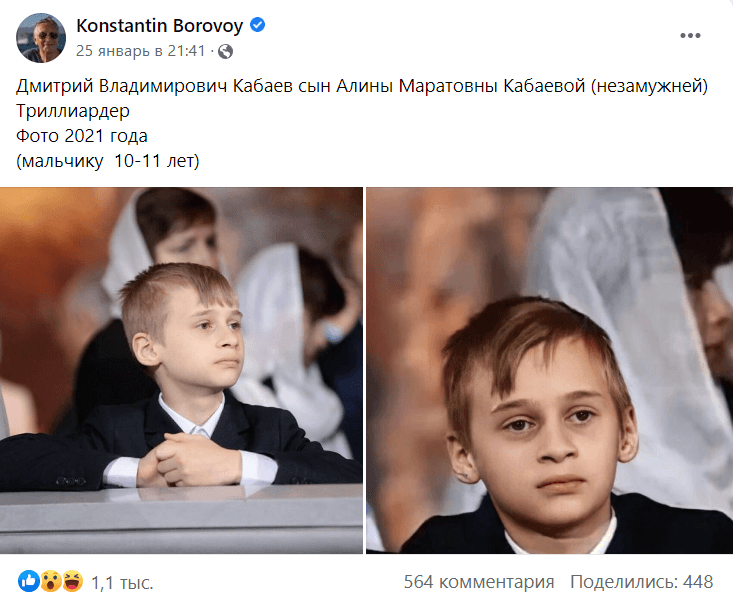The width and height of the screenshot is (733, 603).
Task: Click the Haha reaction emoji icon
Action: click(x=72, y=581)
